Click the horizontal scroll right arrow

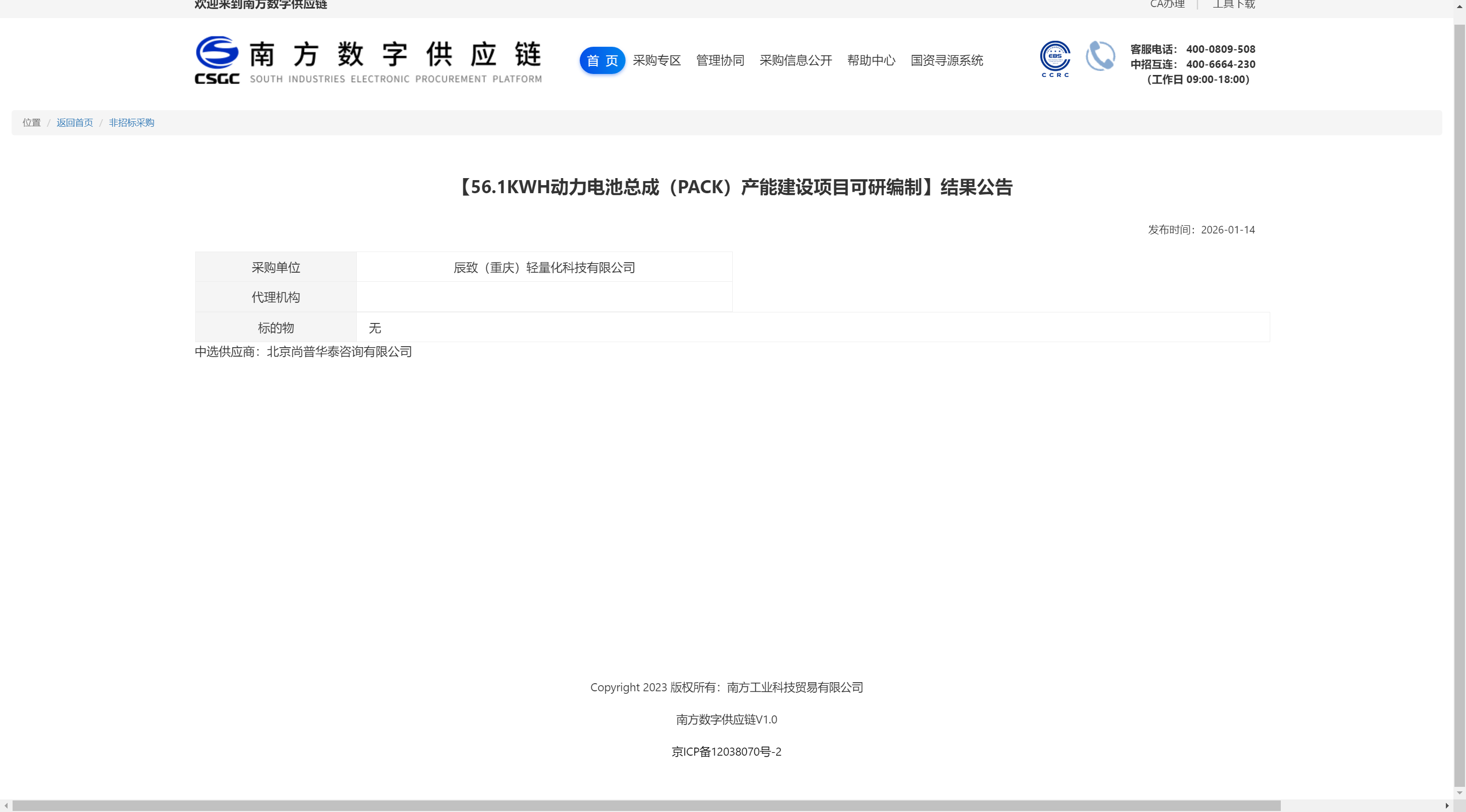1447,806
